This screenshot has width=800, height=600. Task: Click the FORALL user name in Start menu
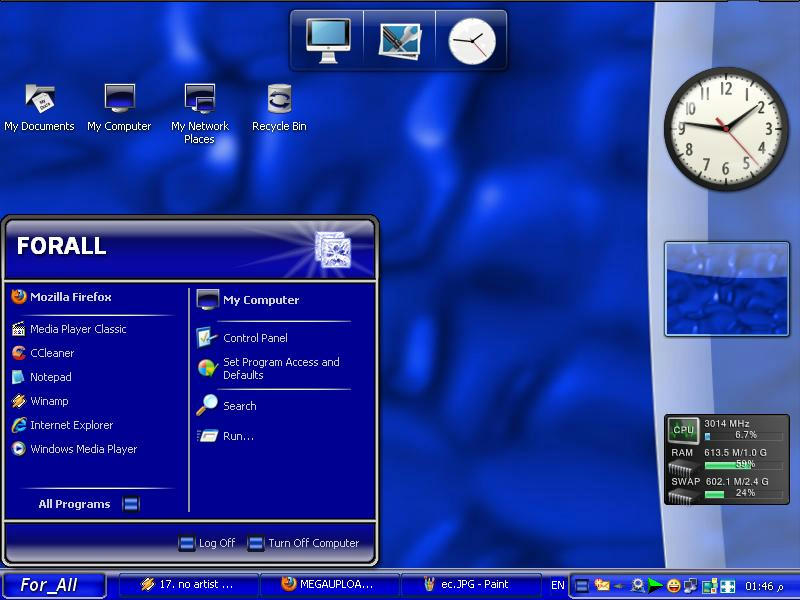pyautogui.click(x=61, y=246)
